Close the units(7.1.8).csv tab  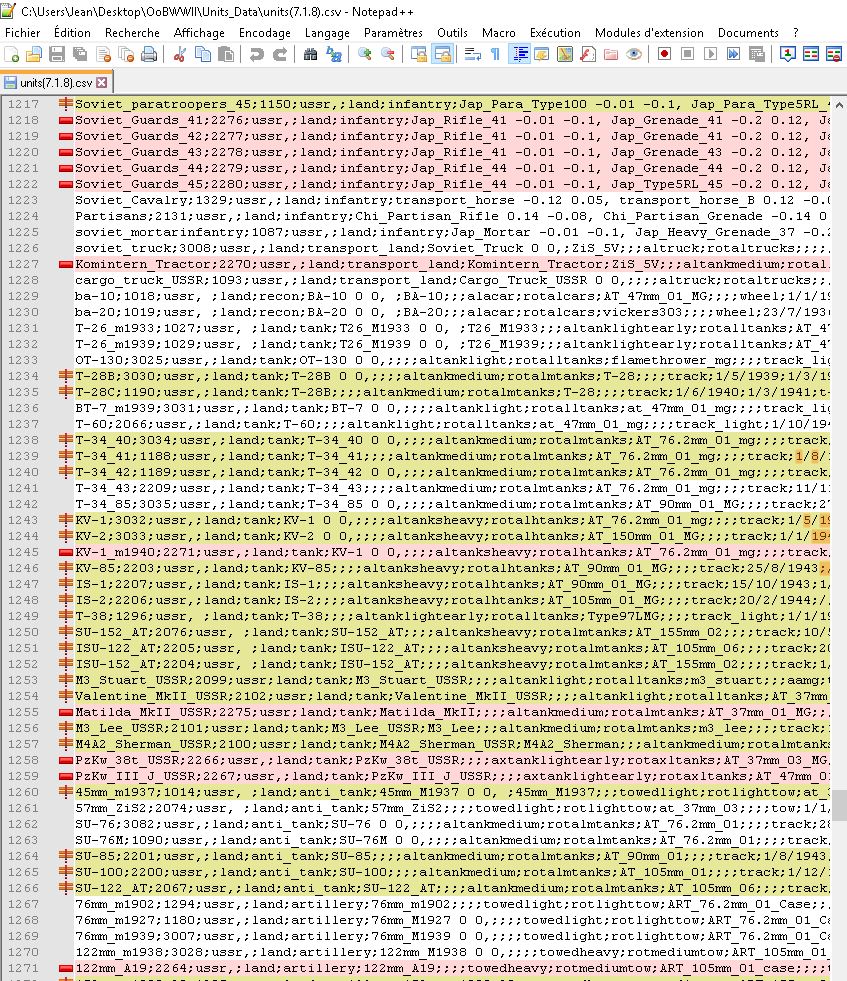point(101,82)
